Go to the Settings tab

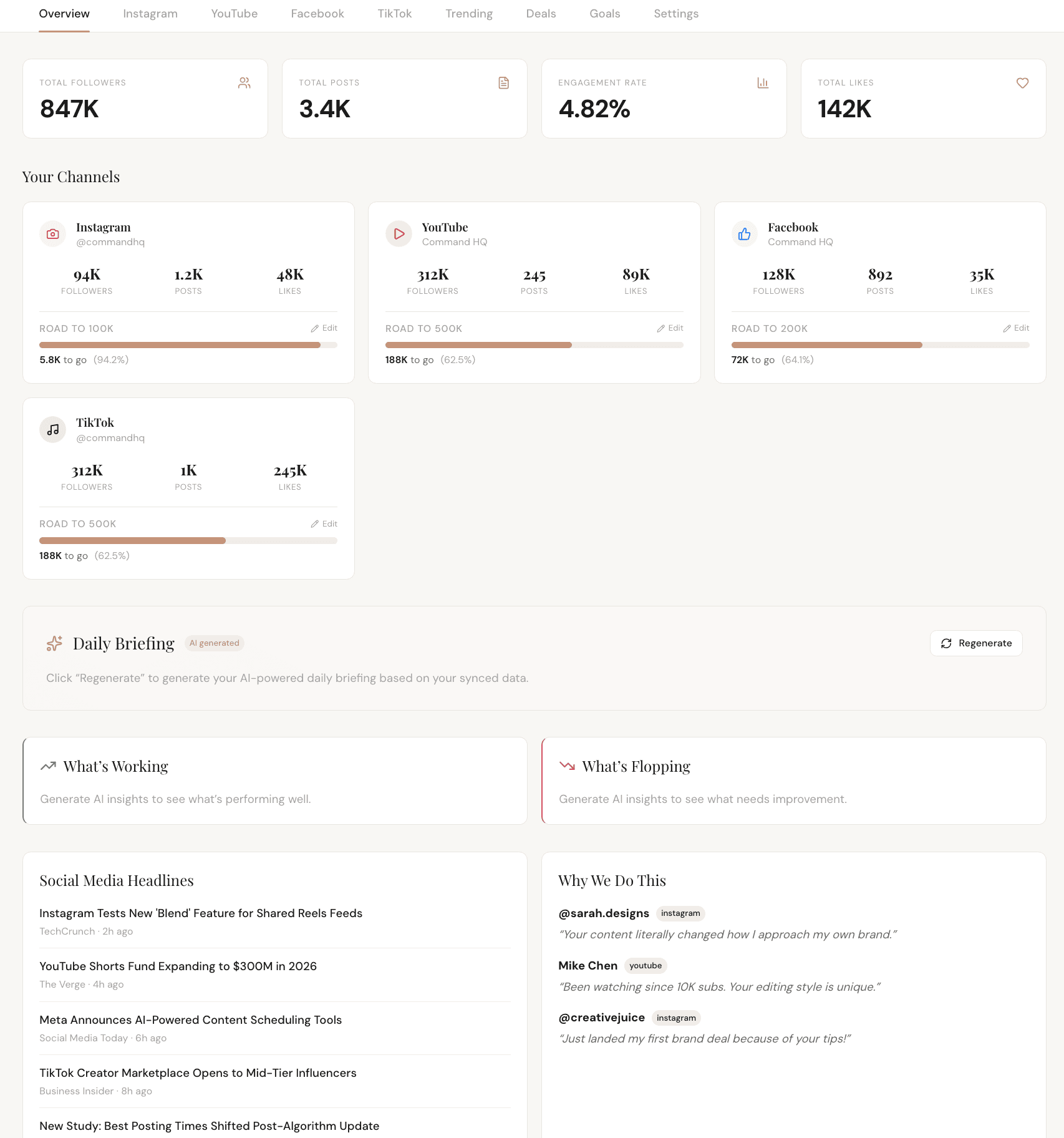pyautogui.click(x=675, y=13)
